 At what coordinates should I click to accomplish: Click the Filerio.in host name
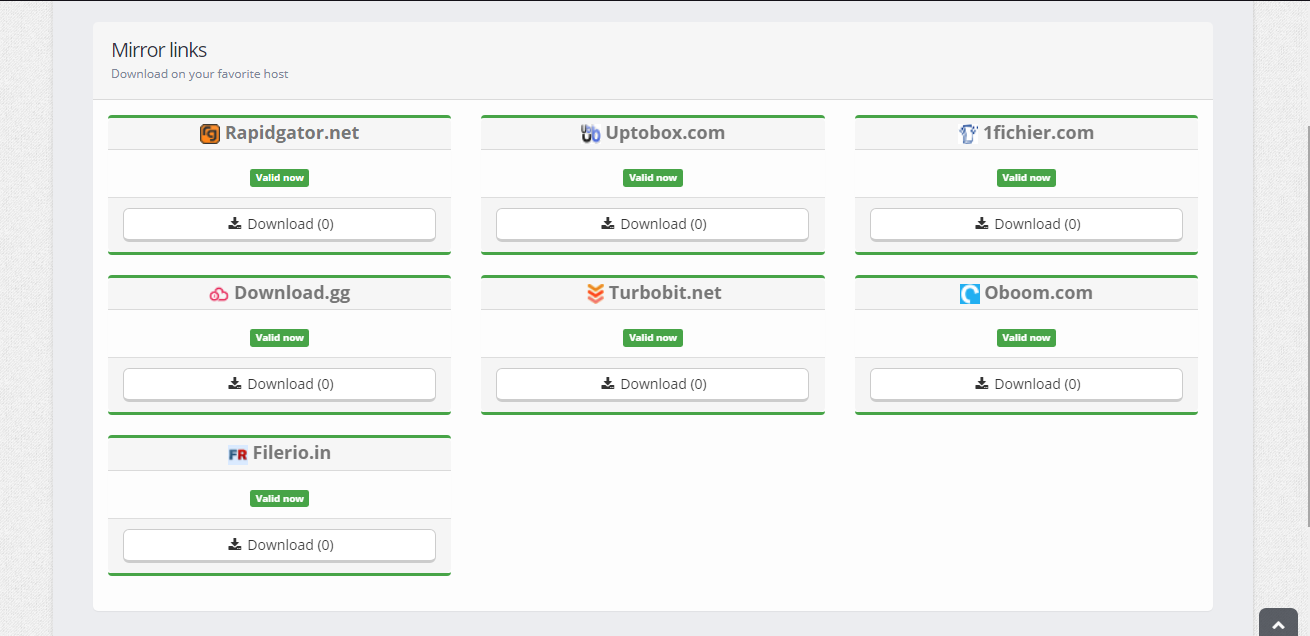pyautogui.click(x=291, y=453)
